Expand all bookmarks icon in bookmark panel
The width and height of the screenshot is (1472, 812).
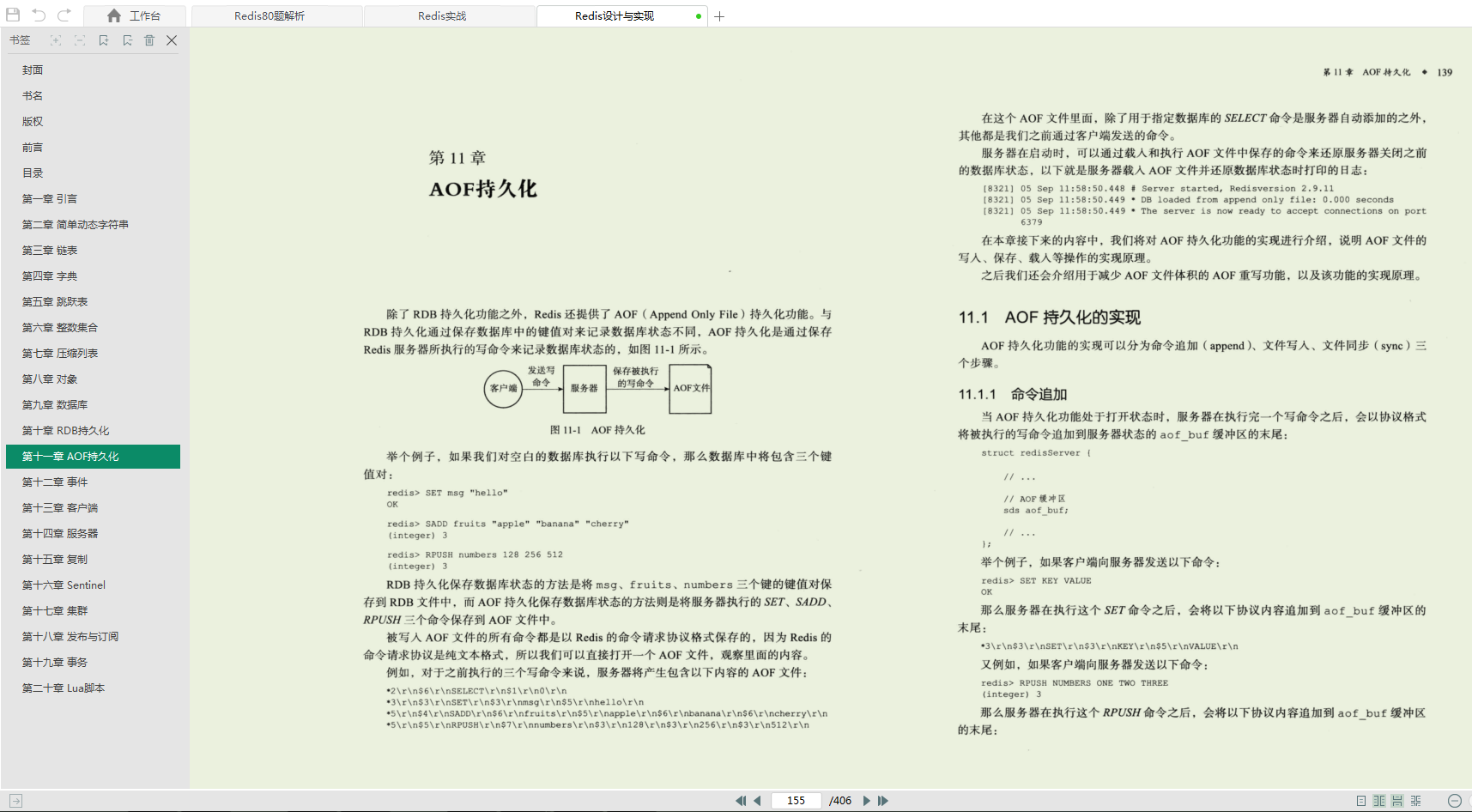56,40
